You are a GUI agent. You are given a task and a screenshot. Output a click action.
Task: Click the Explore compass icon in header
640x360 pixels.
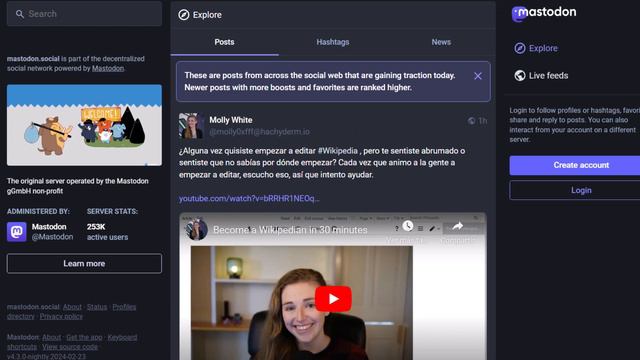pyautogui.click(x=184, y=15)
